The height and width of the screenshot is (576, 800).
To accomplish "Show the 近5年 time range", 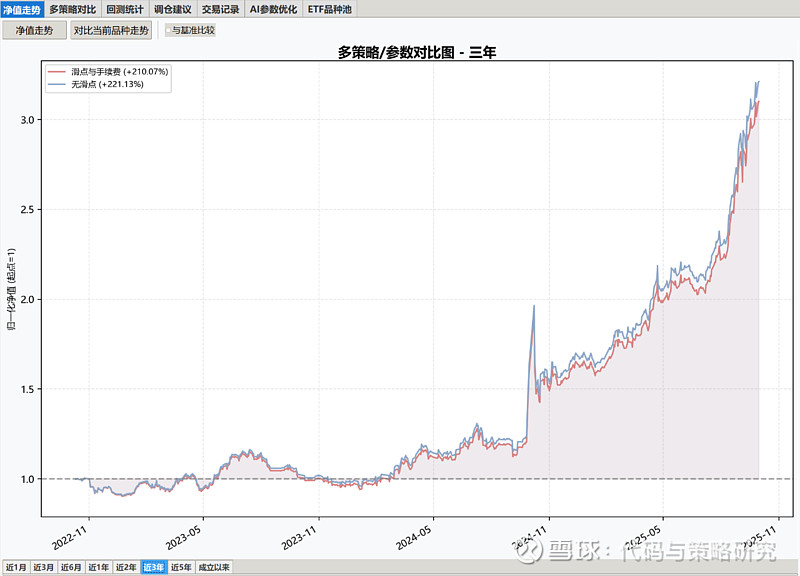I will 181,567.
